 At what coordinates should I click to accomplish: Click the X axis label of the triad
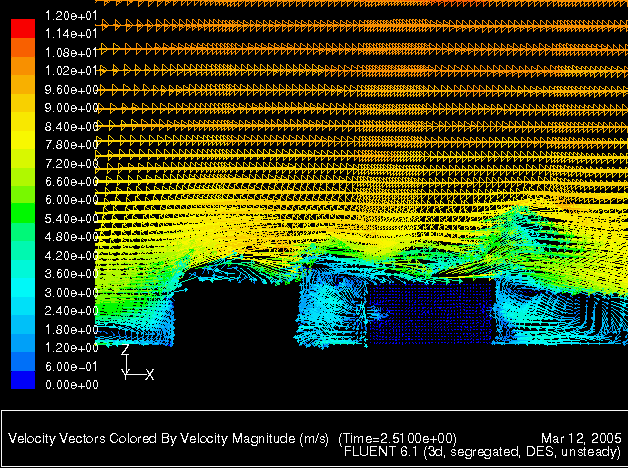149,375
